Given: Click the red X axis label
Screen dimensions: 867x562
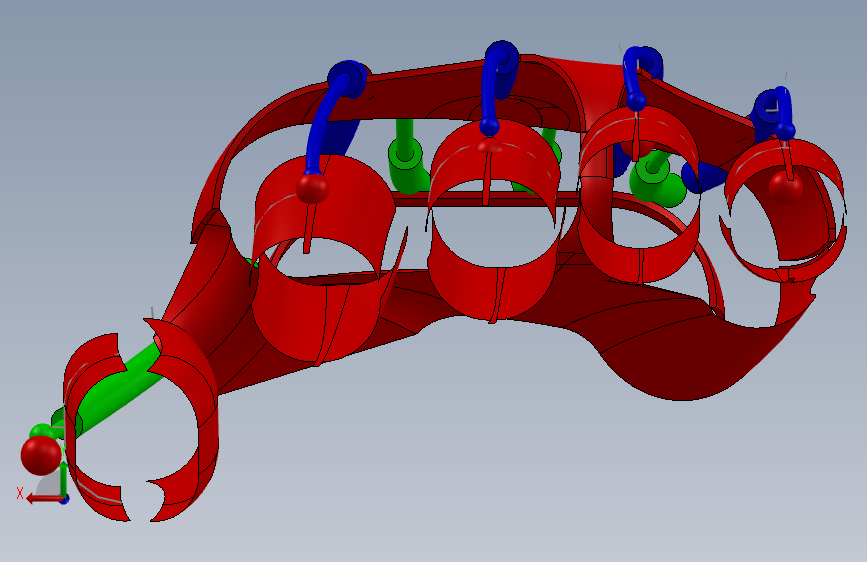Looking at the screenshot, I should (x=20, y=493).
